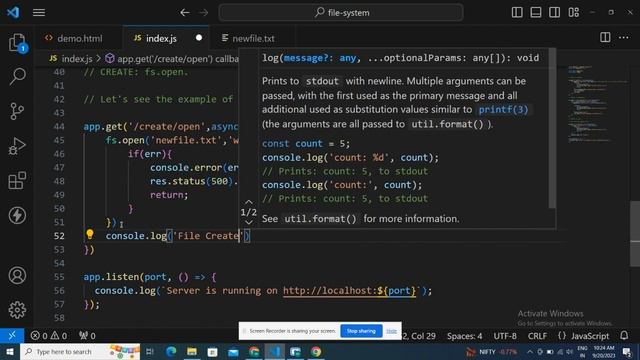640x360 pixels.
Task: Open File Explorer from the taskbar
Action: coord(191,351)
